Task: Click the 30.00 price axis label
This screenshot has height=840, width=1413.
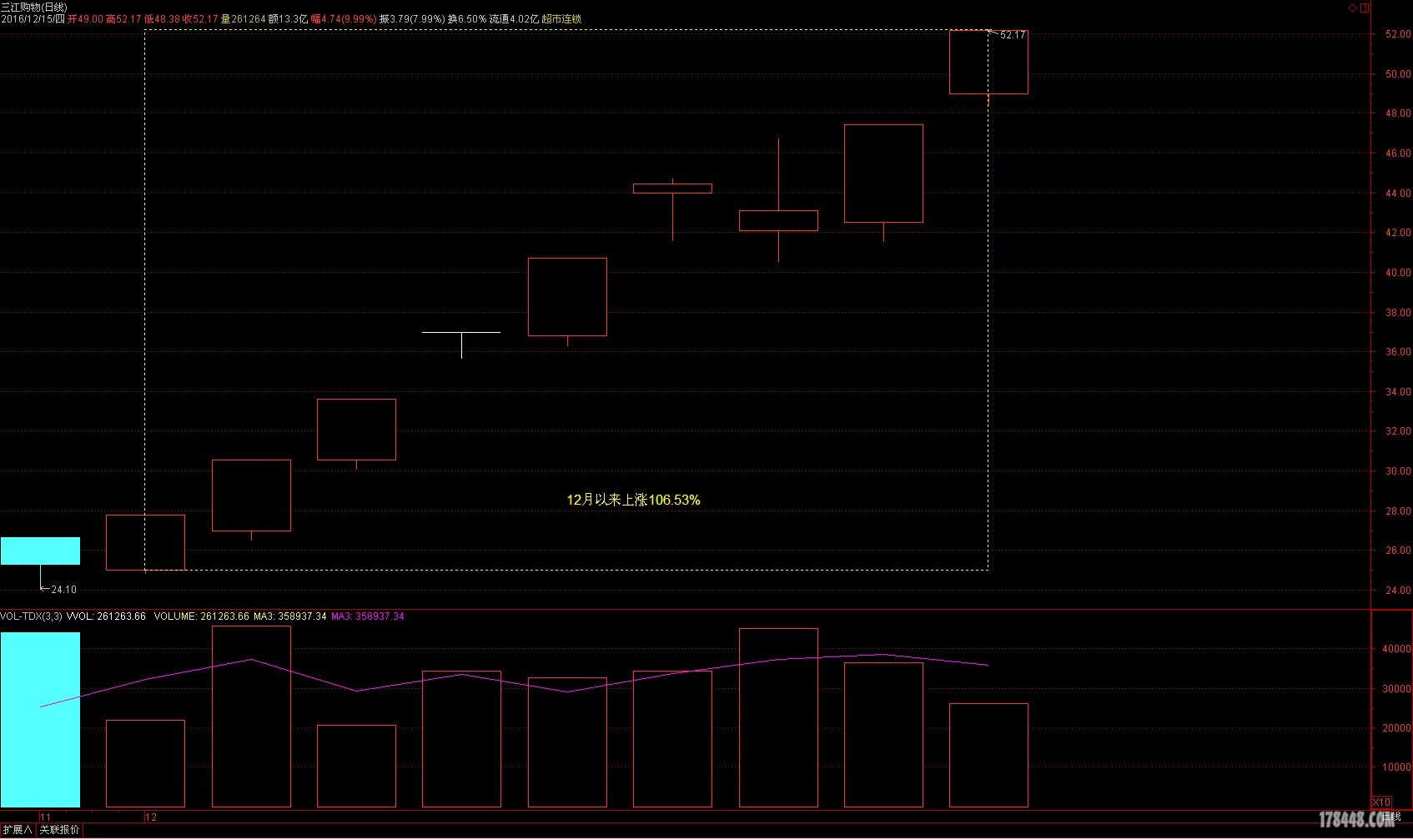Action: pyautogui.click(x=1398, y=471)
